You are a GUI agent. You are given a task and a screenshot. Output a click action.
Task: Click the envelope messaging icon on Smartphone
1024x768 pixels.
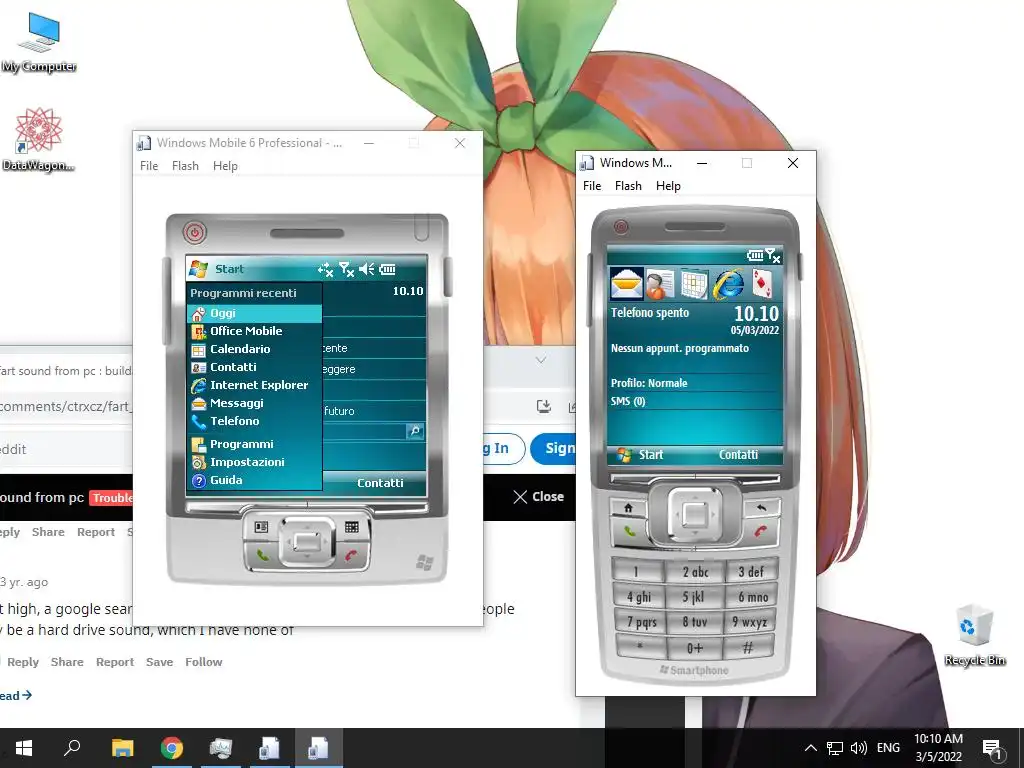[x=626, y=283]
